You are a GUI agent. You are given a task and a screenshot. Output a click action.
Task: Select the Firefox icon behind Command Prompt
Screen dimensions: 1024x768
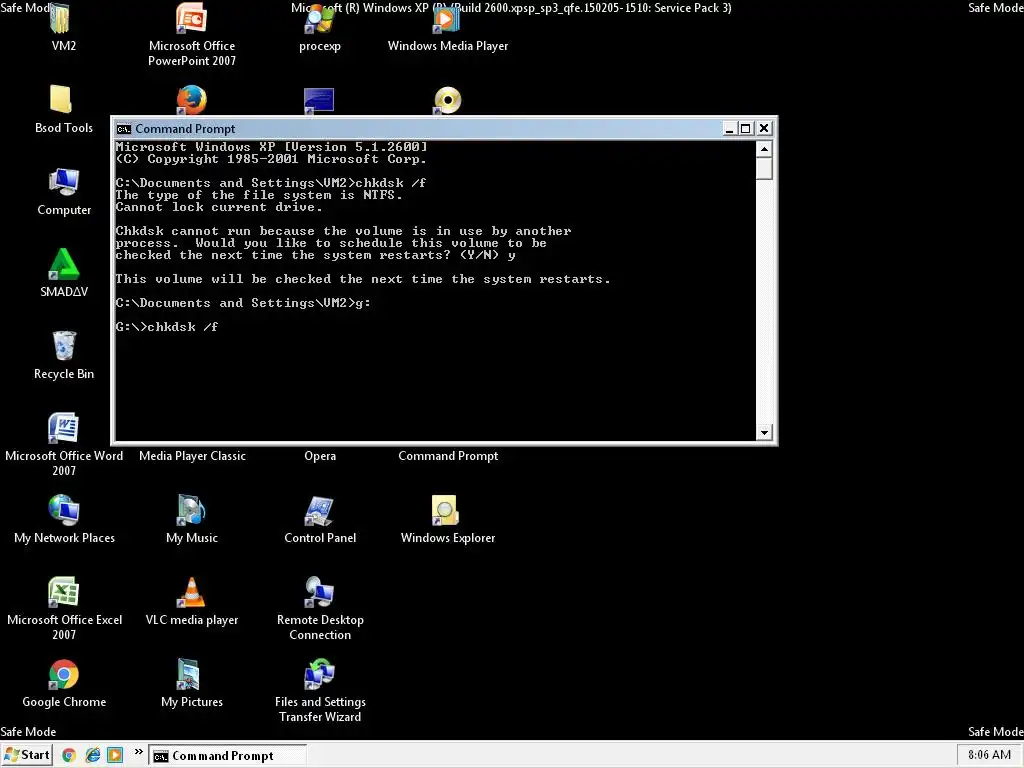tap(191, 100)
